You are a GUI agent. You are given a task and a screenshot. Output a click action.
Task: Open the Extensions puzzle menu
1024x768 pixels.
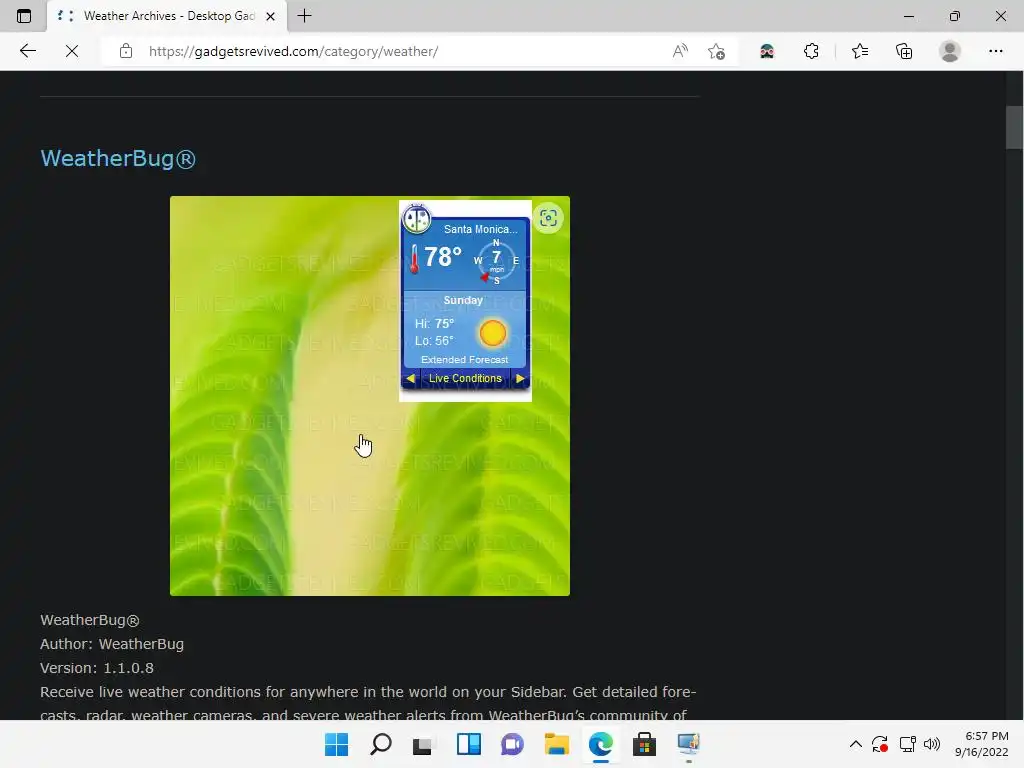[x=811, y=51]
